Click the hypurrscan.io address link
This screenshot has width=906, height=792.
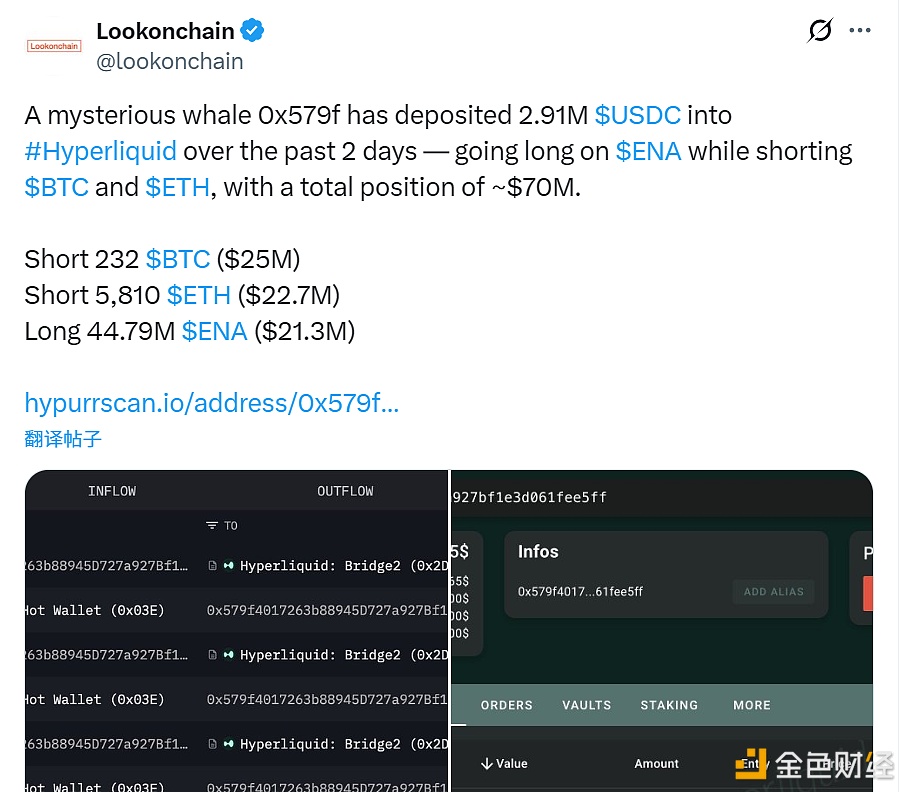point(211,403)
